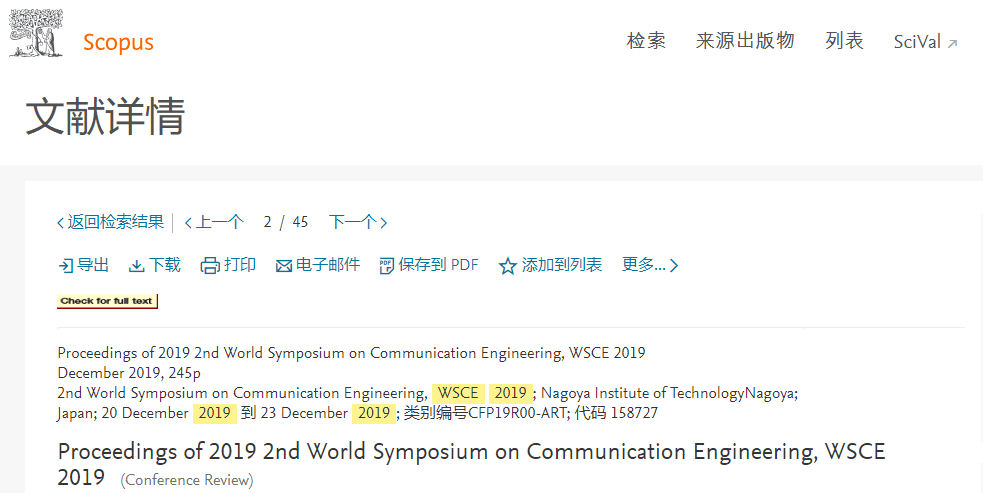Expand the 更多... options menu
Image resolution: width=983 pixels, height=493 pixels.
(649, 265)
